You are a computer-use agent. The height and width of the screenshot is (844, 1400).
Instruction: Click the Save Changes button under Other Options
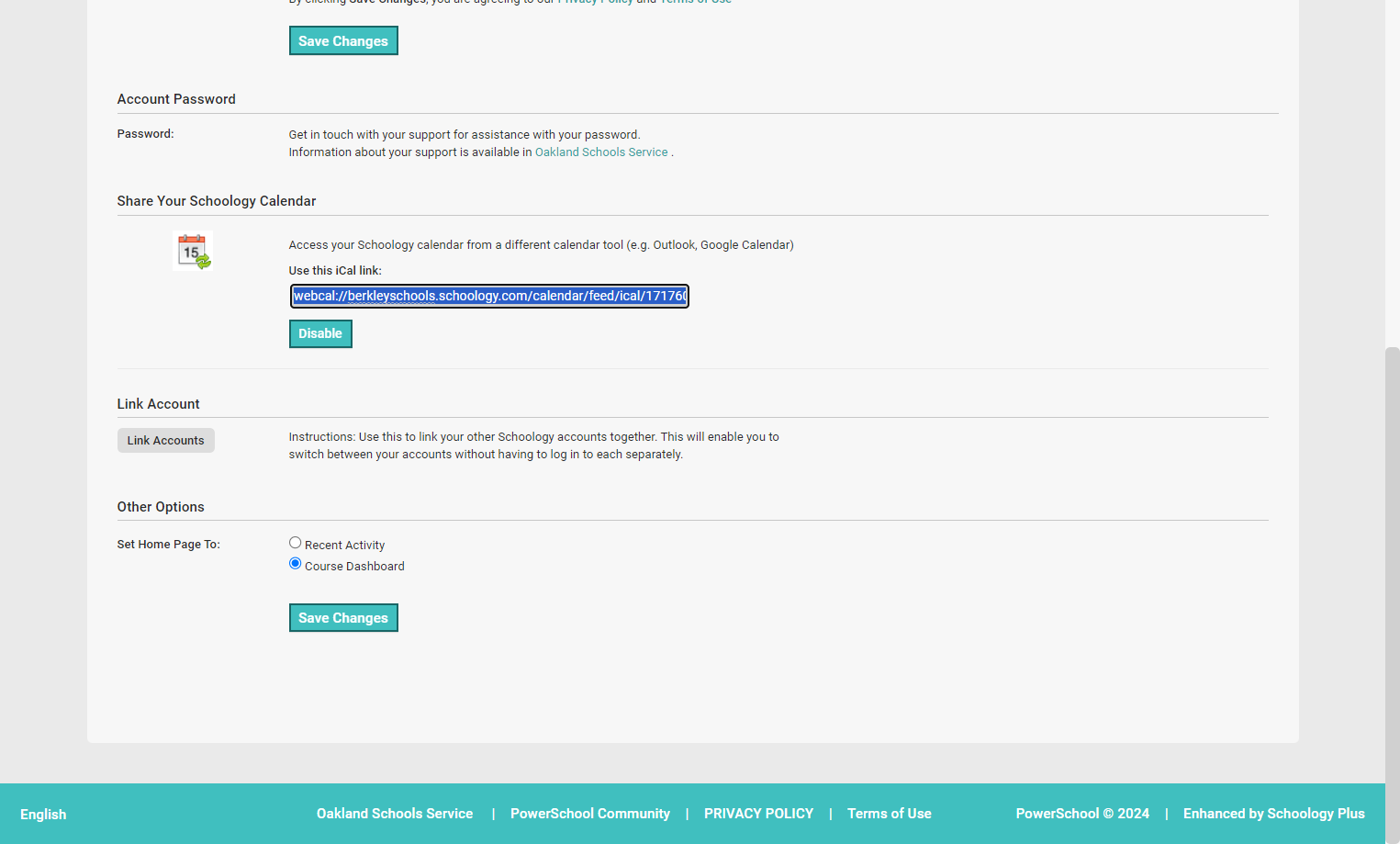coord(343,618)
